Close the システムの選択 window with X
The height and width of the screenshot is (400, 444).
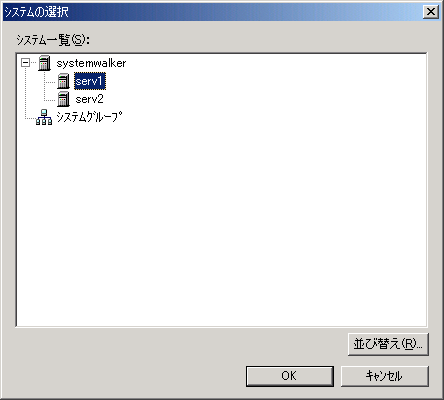pyautogui.click(x=431, y=12)
